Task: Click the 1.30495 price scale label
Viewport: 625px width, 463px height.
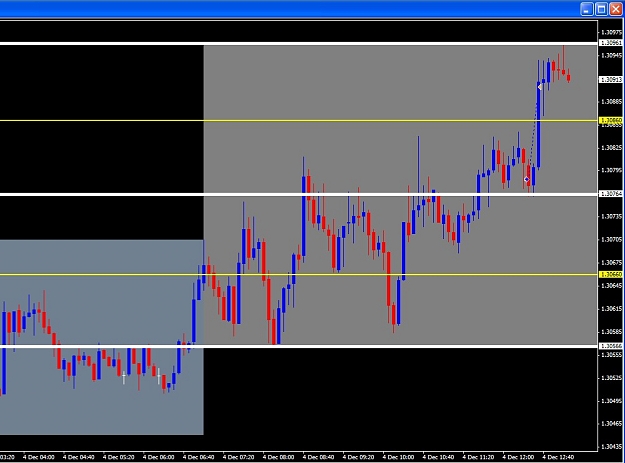Action: click(x=611, y=401)
